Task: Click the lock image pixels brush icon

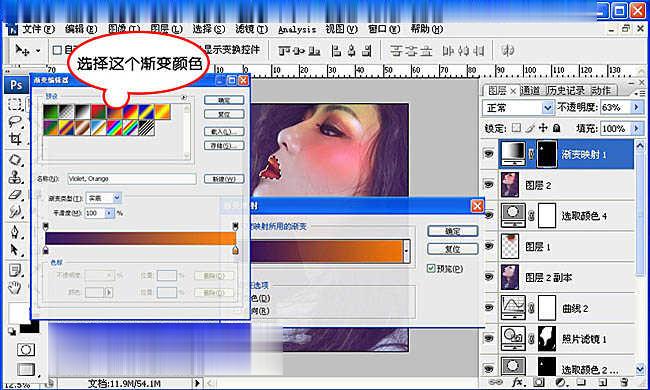Action: 529,128
